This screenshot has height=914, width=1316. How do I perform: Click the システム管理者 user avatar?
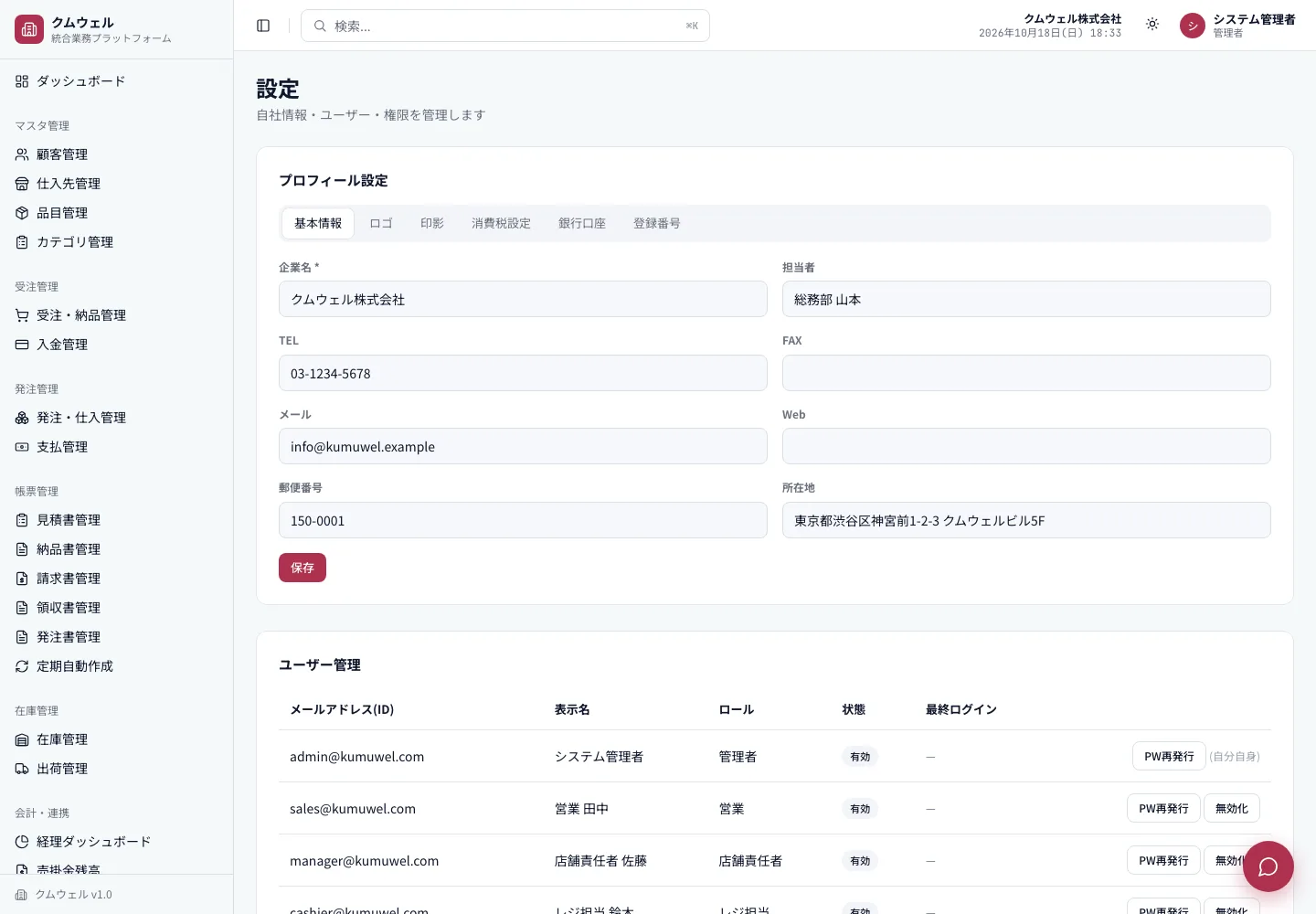(x=1193, y=26)
